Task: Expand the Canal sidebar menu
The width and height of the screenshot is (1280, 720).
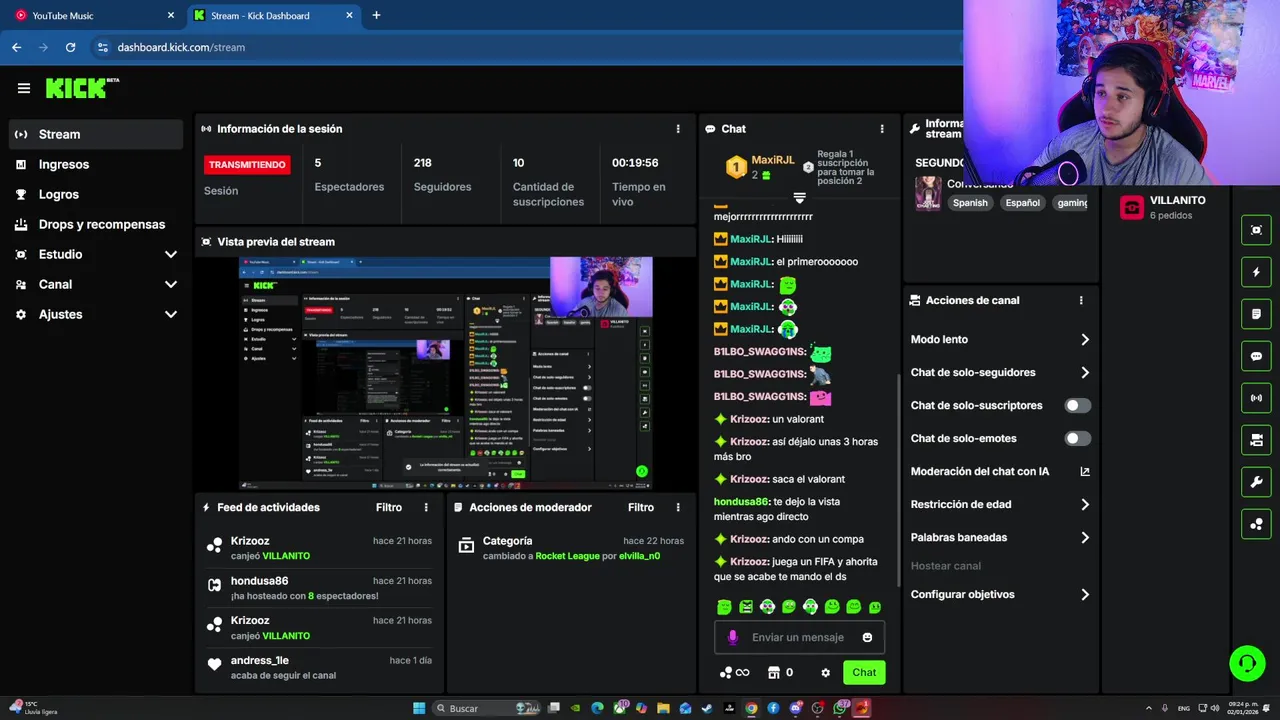Action: point(96,284)
